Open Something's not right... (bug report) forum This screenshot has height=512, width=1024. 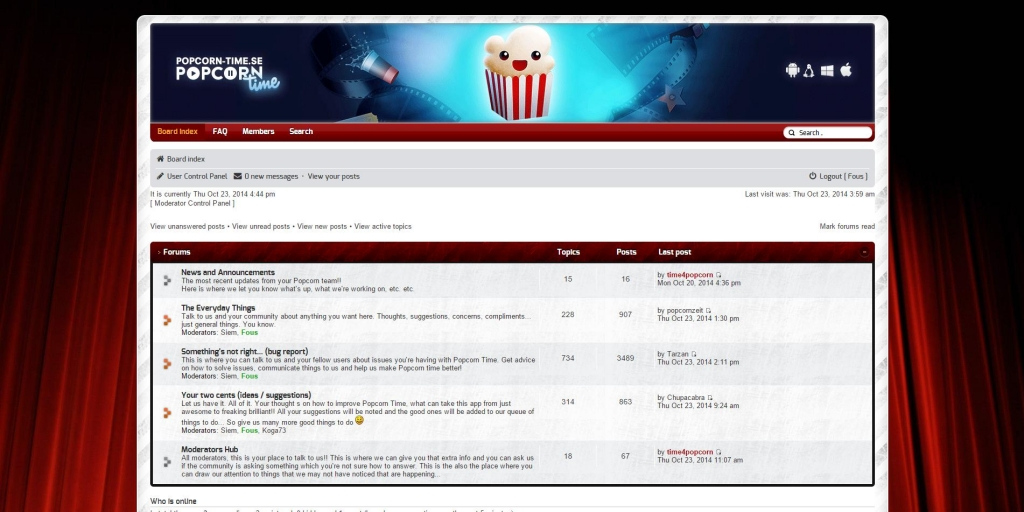tap(244, 351)
